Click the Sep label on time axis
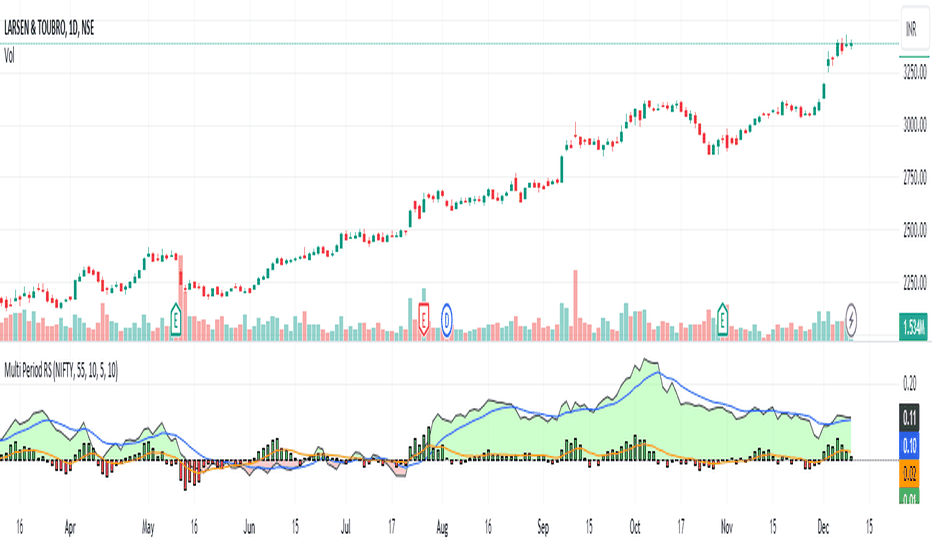 (x=543, y=527)
